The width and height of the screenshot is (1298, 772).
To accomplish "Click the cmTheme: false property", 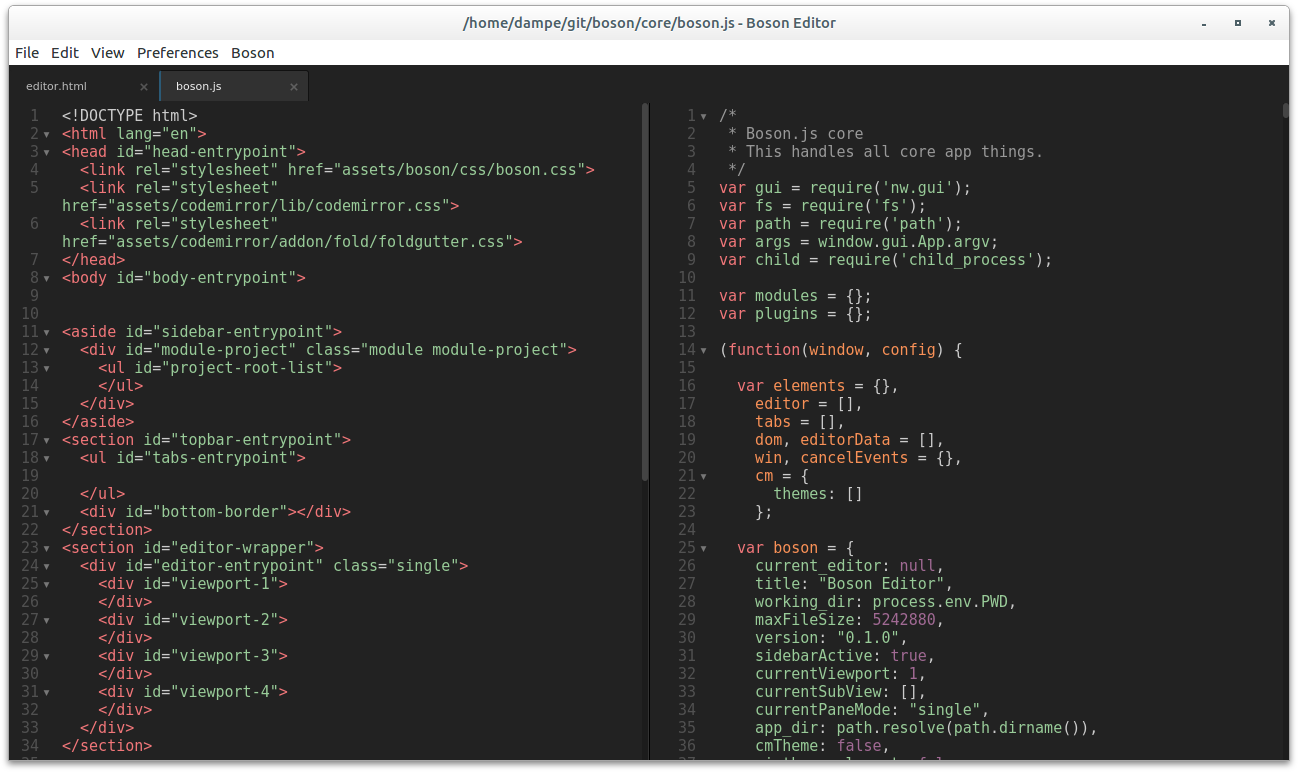I will 822,746.
